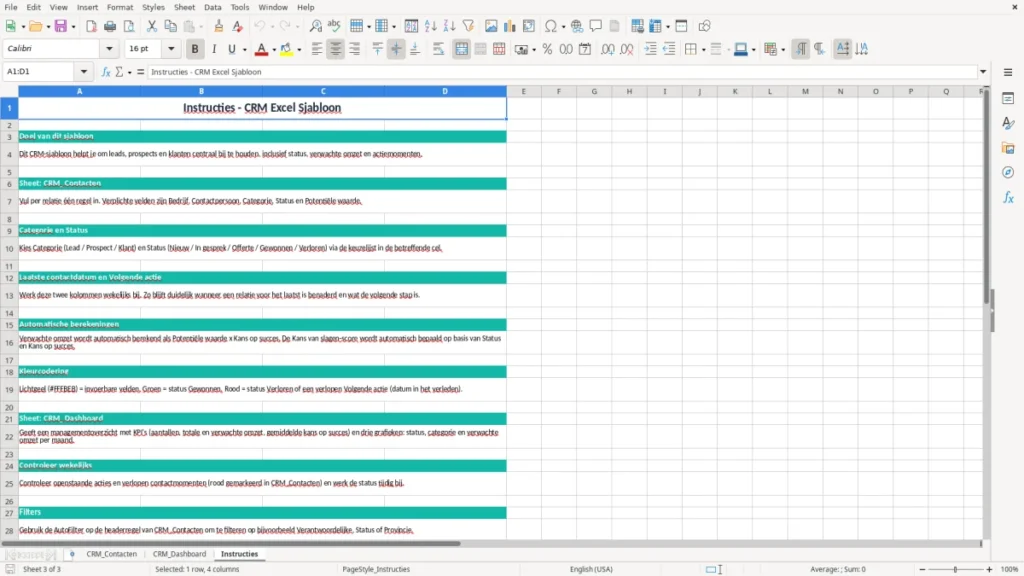Image resolution: width=1024 pixels, height=576 pixels.
Task: Open highlighting color dropdown arrow
Action: coord(299,50)
